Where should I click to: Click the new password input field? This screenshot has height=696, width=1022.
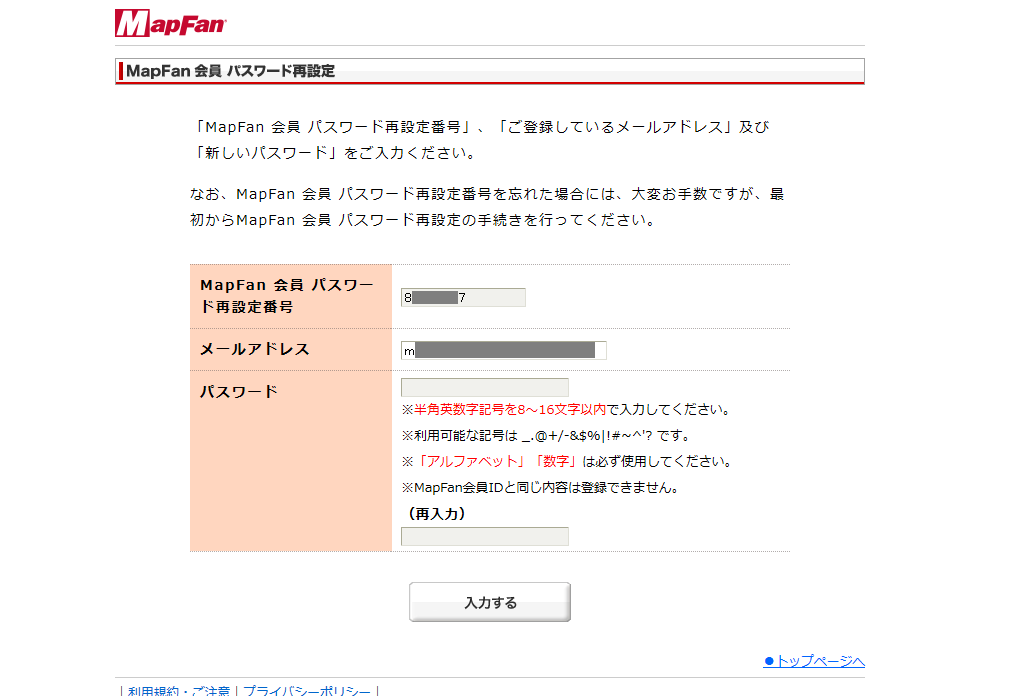485,387
